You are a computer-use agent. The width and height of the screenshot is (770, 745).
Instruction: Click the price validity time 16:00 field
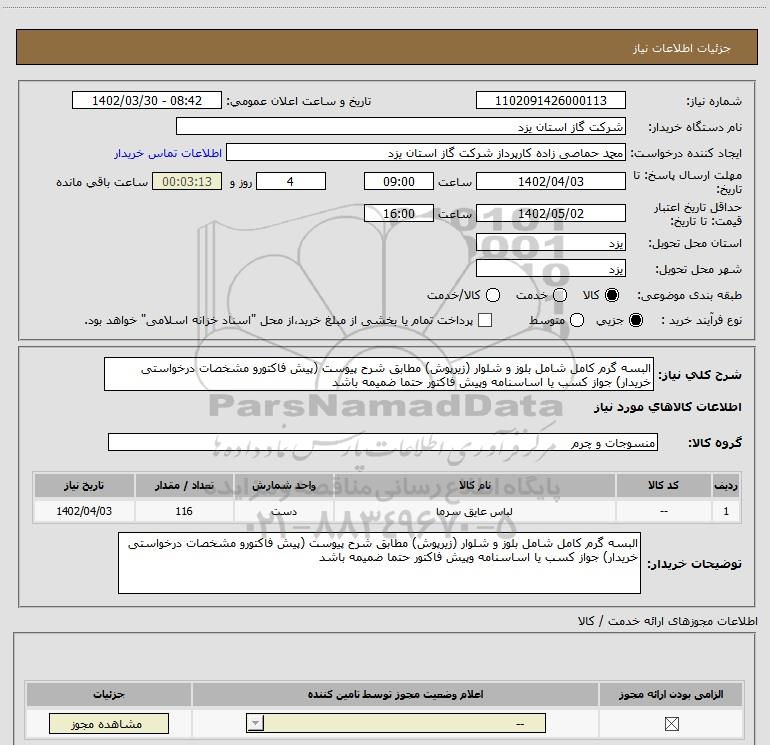[399, 213]
